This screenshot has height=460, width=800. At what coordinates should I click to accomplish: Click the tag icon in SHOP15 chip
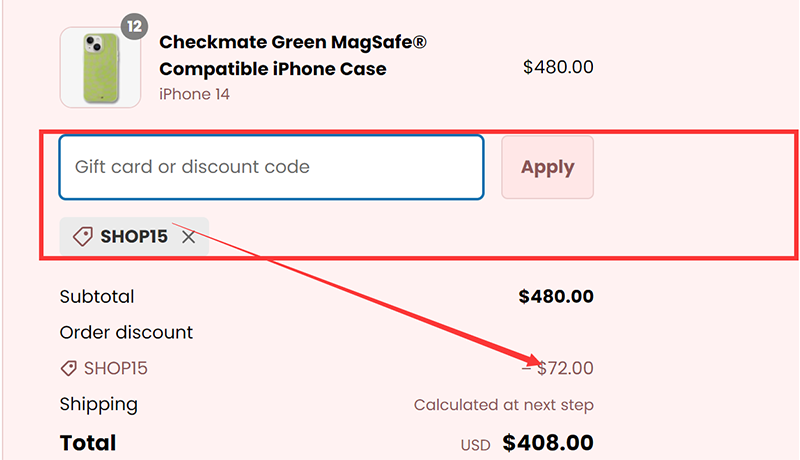coord(83,237)
